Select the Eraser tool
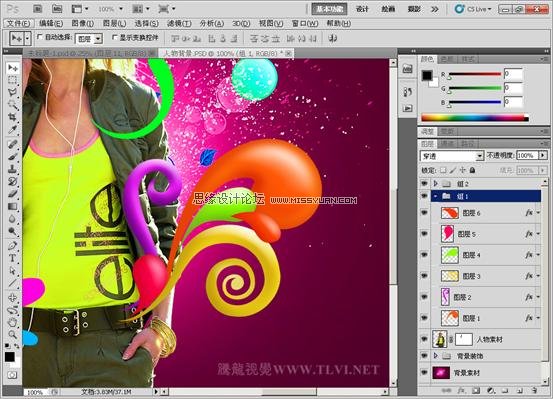This screenshot has width=553, height=399. click(x=13, y=194)
